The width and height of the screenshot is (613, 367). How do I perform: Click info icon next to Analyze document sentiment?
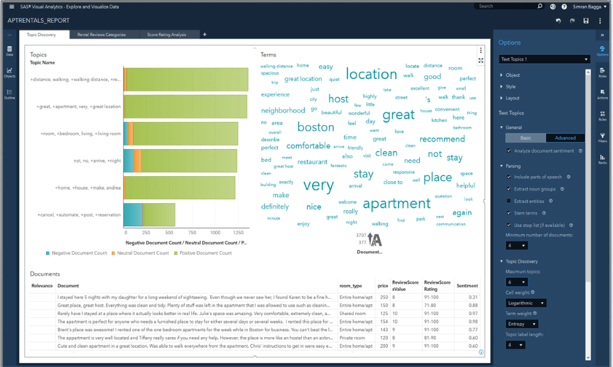pyautogui.click(x=581, y=150)
